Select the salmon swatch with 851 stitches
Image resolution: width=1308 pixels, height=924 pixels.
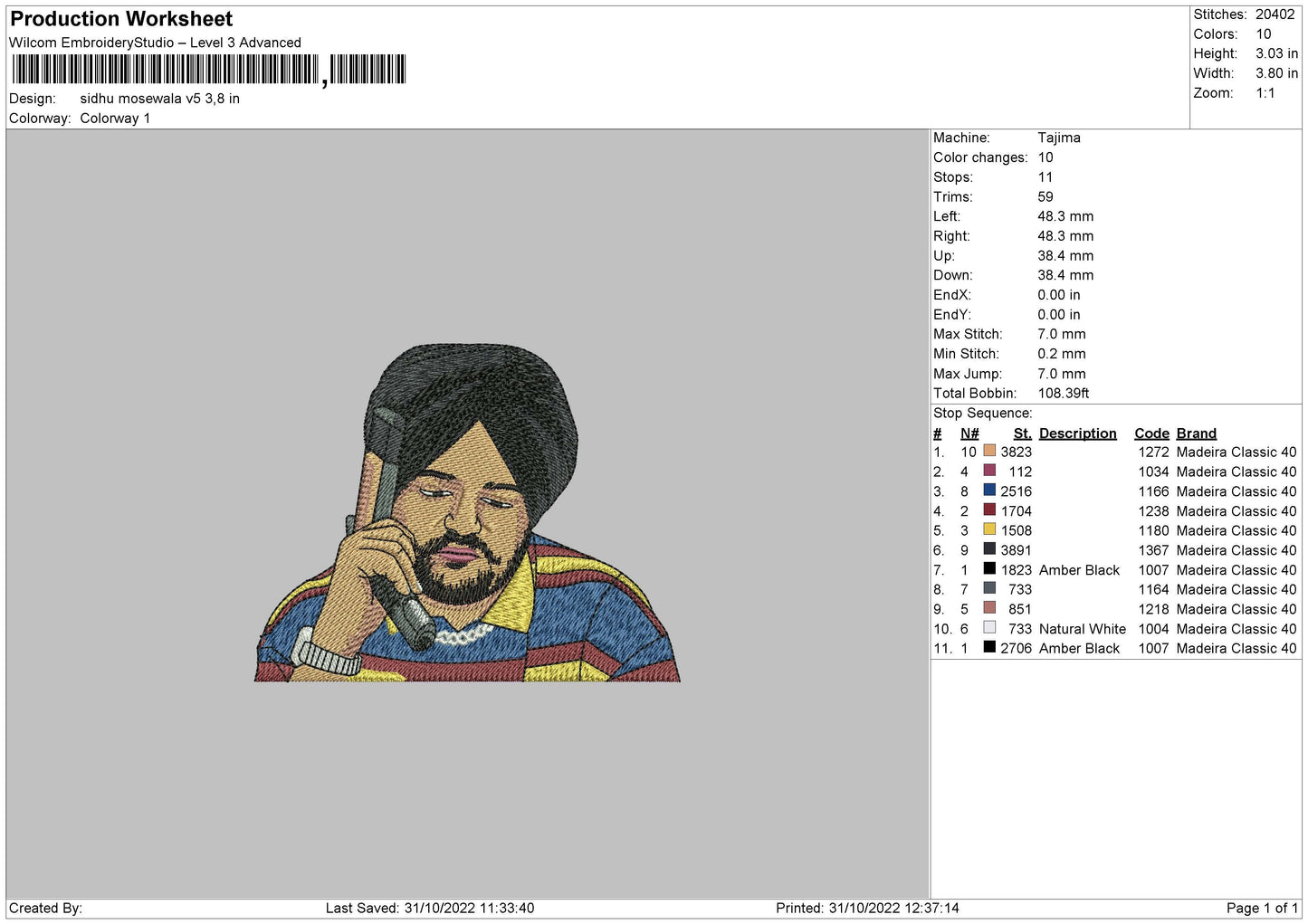click(x=989, y=608)
